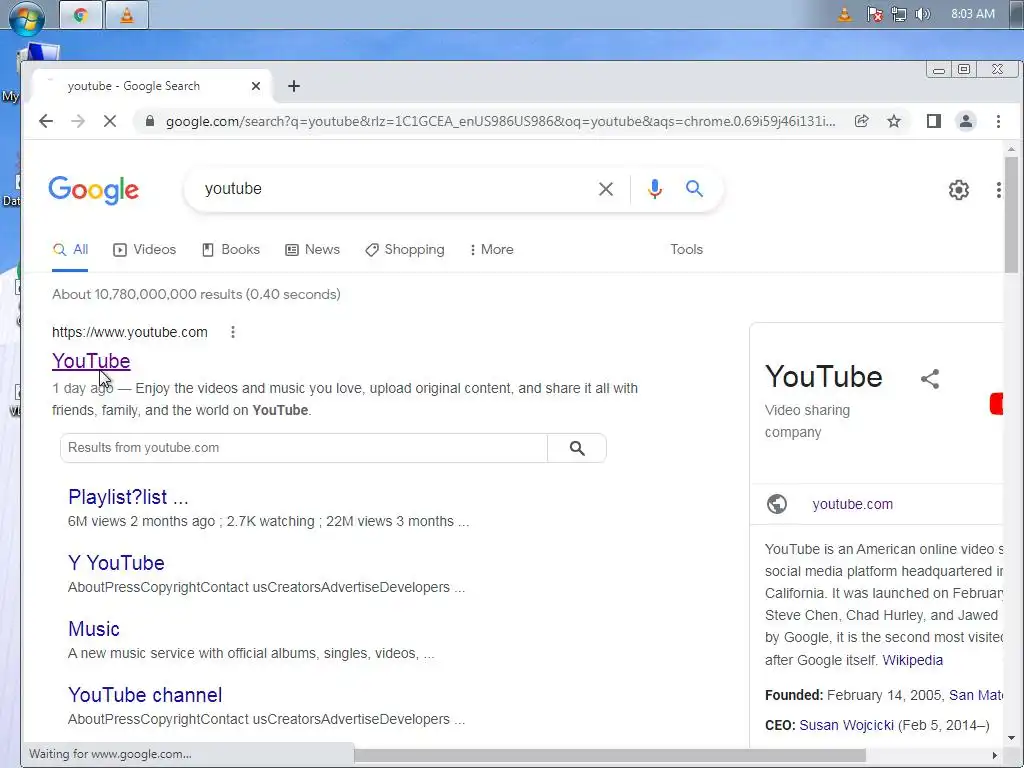Viewport: 1024px width, 768px height.
Task: Open Chrome's three-dot menu
Action: coord(998,121)
